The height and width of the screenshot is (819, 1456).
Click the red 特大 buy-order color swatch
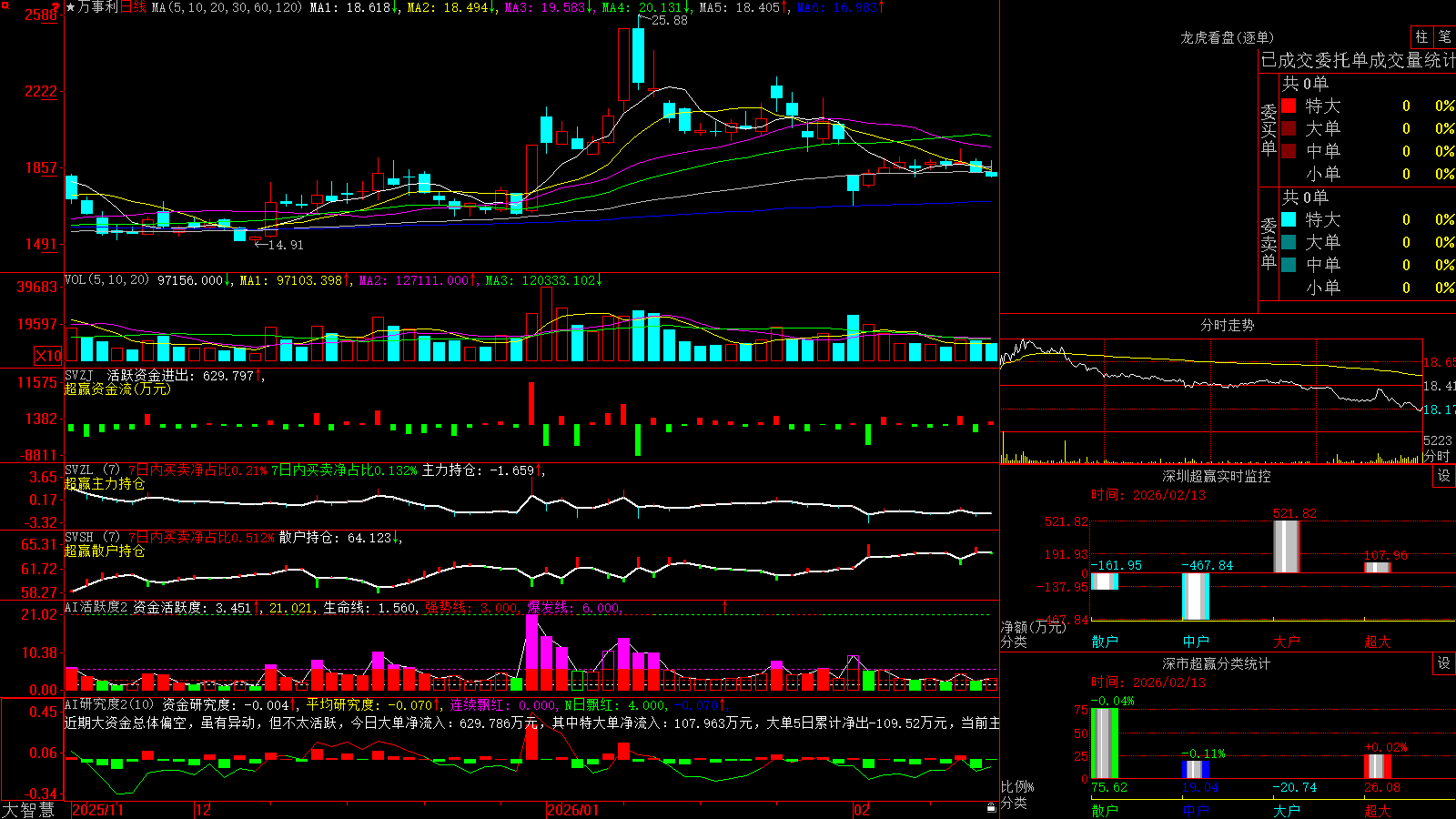pyautogui.click(x=1289, y=106)
